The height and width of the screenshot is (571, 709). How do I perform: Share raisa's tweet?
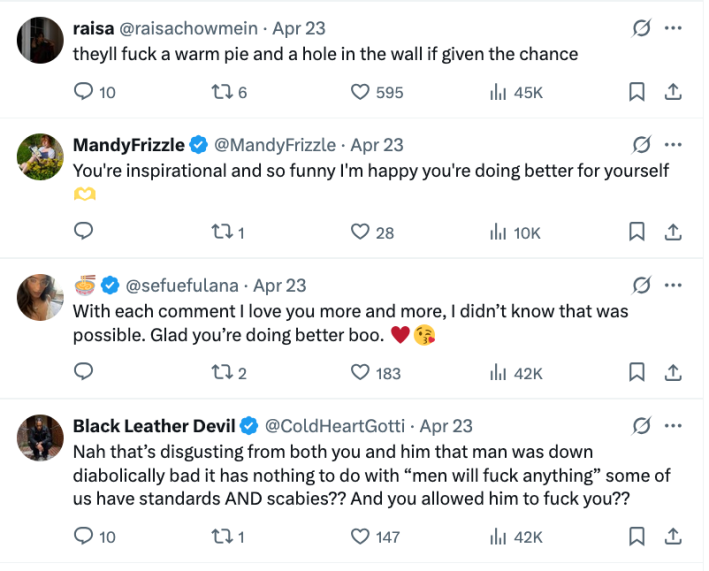click(x=673, y=92)
